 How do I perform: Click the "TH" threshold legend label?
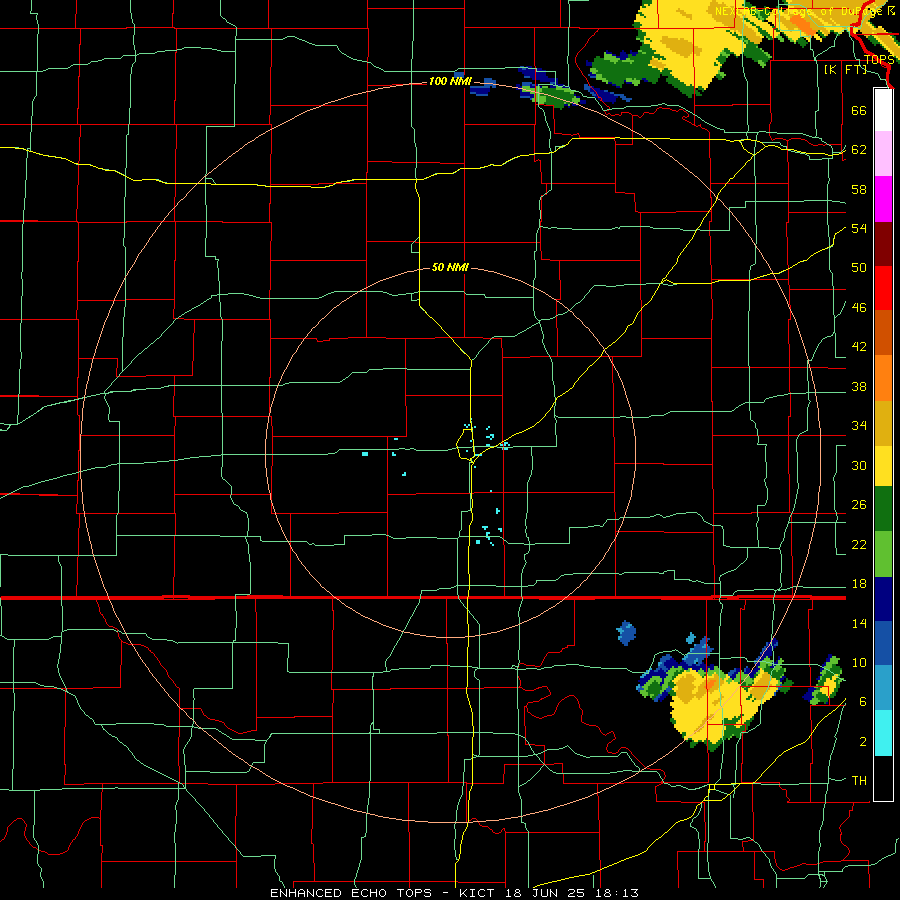(x=859, y=781)
